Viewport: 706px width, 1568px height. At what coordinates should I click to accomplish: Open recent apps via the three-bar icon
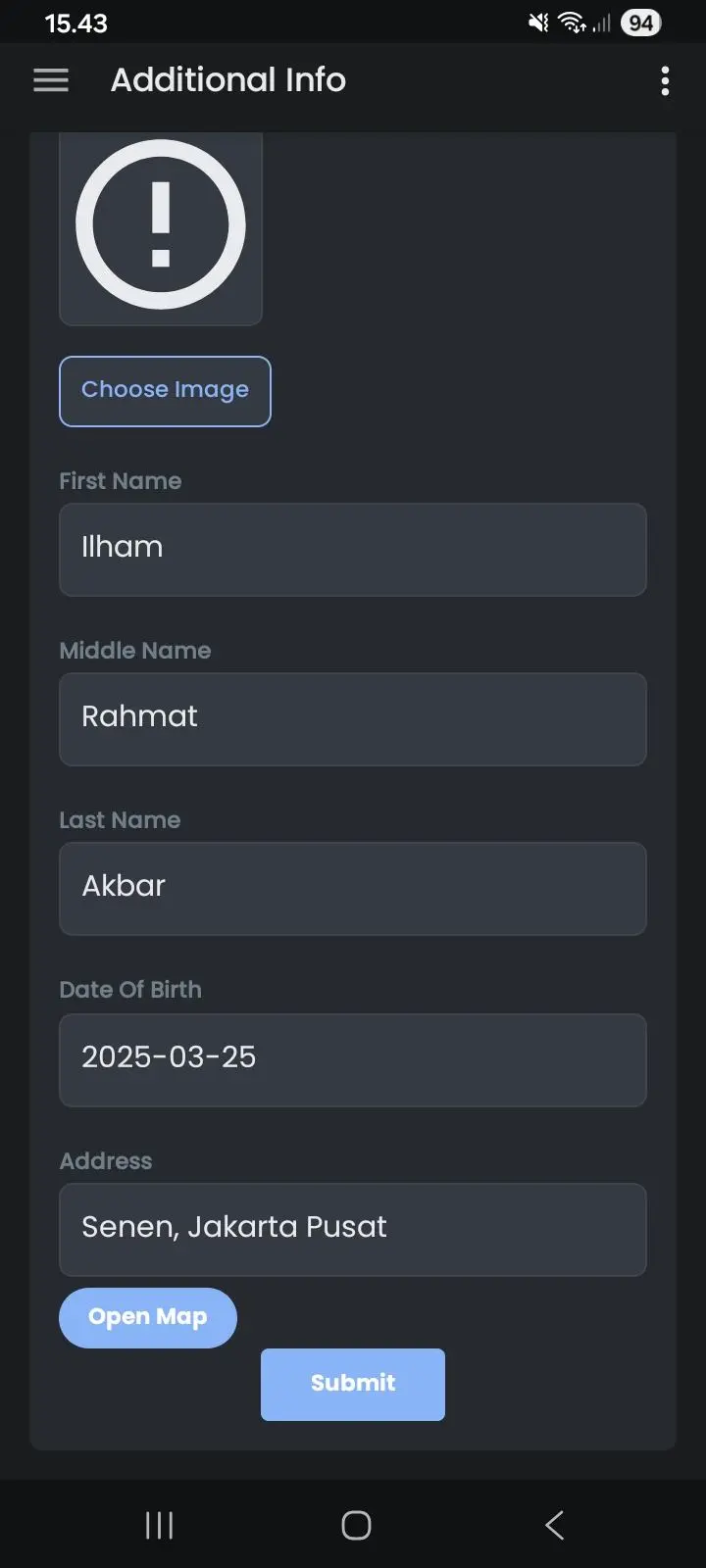point(159,1525)
